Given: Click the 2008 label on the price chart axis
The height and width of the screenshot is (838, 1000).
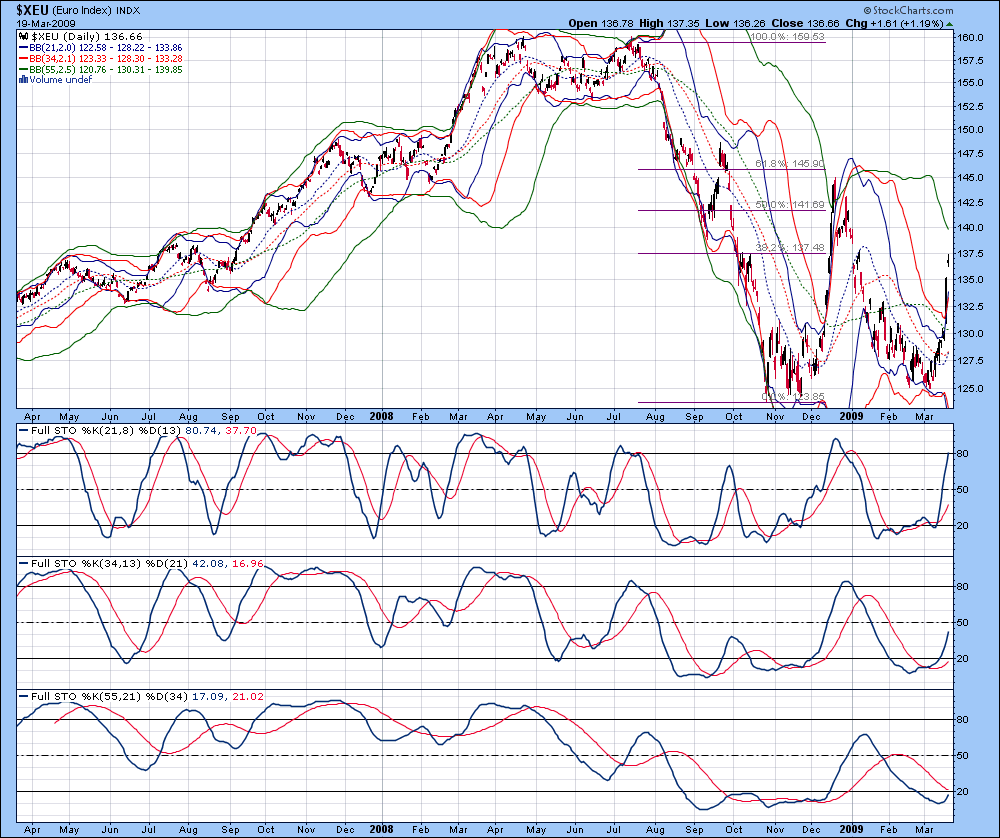Looking at the screenshot, I should [381, 416].
